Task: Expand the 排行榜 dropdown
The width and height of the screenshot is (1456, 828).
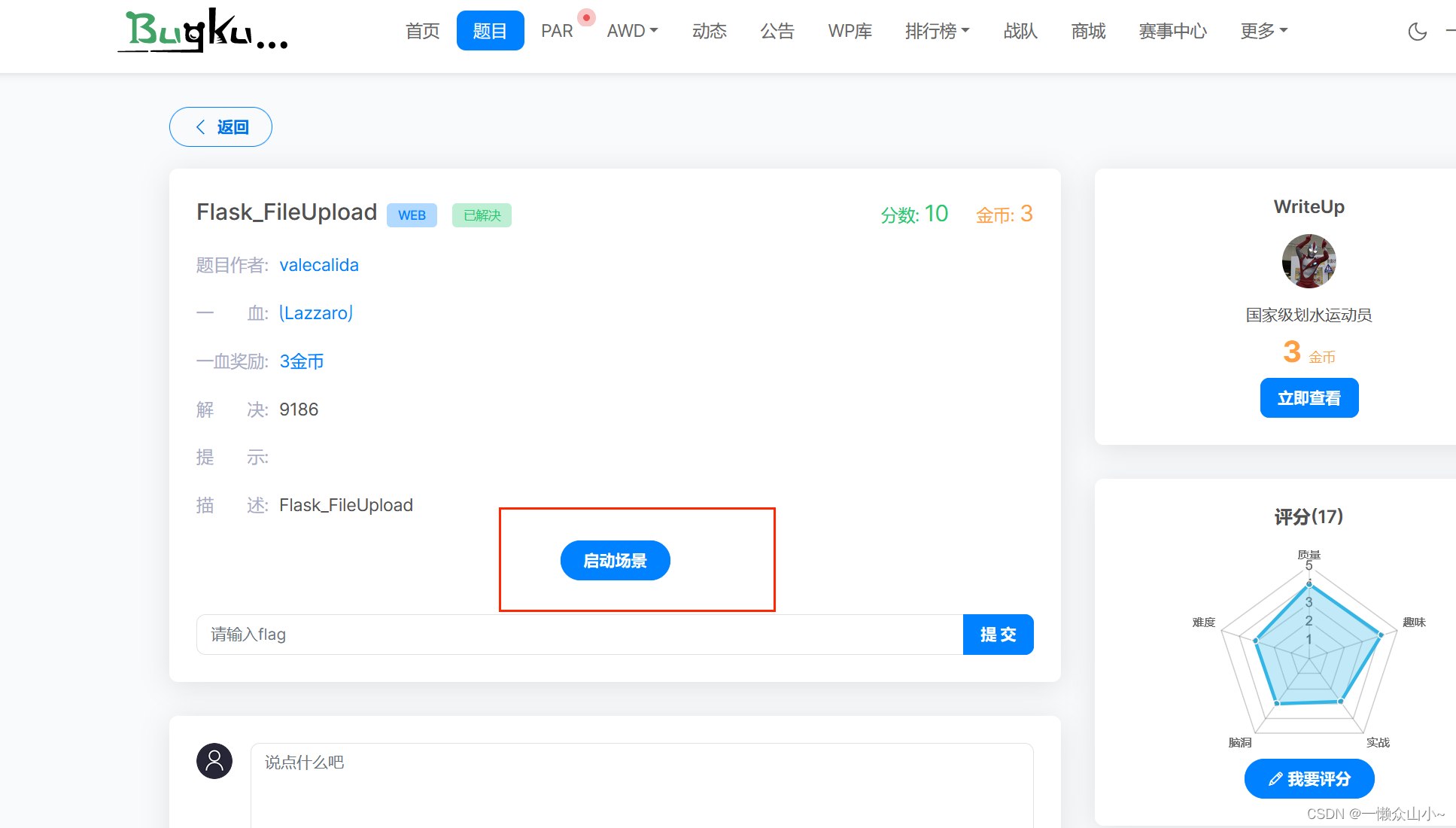Action: [937, 31]
